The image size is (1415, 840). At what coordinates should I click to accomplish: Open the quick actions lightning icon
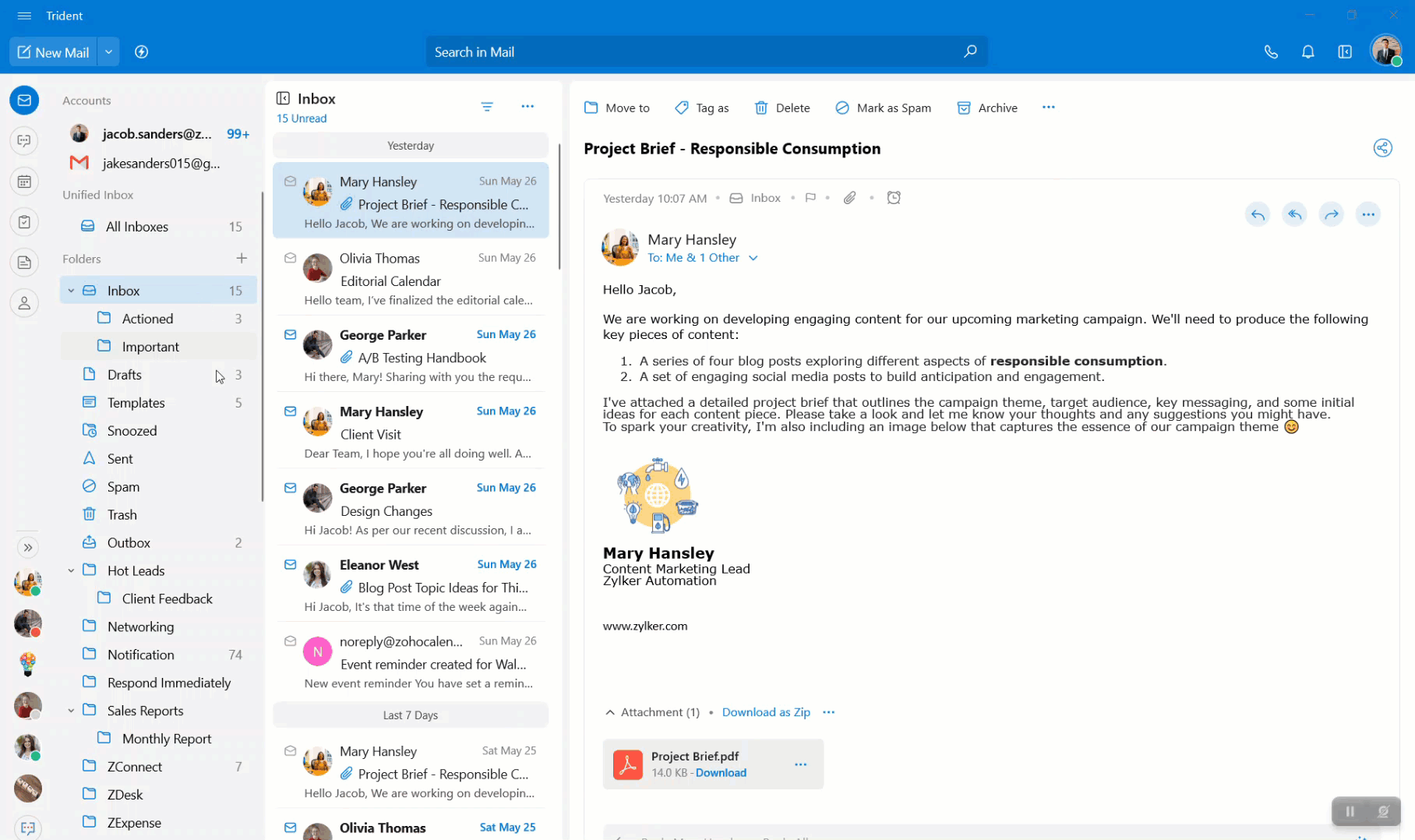click(x=141, y=52)
